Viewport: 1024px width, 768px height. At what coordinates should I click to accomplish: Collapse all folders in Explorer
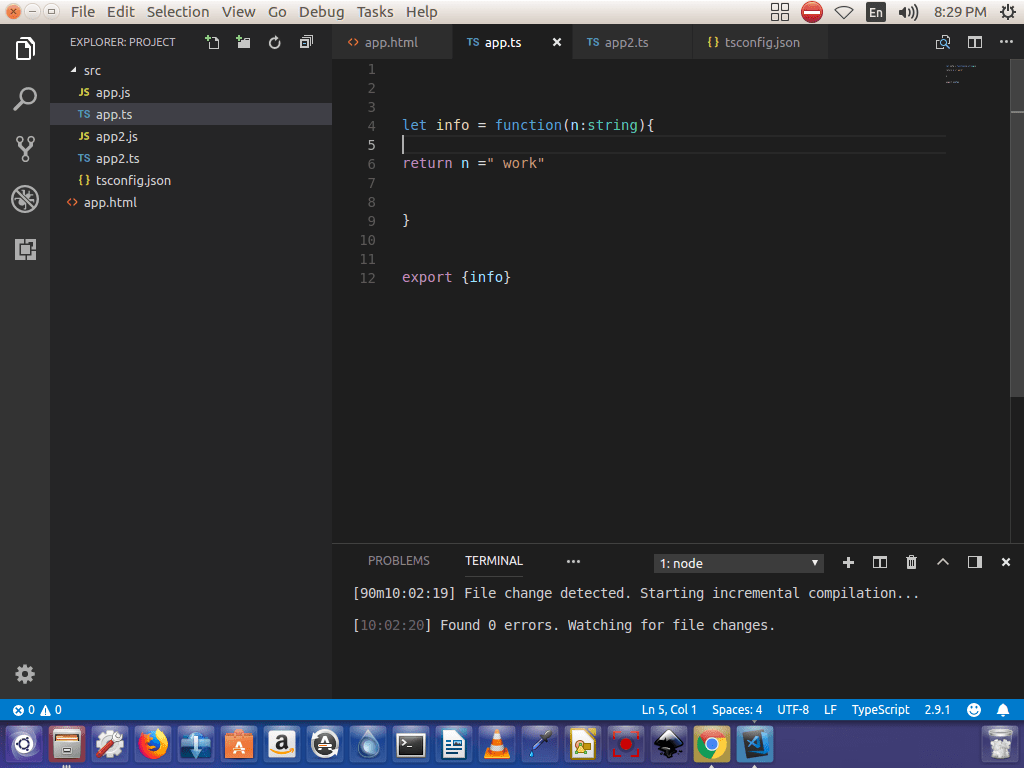coord(306,42)
